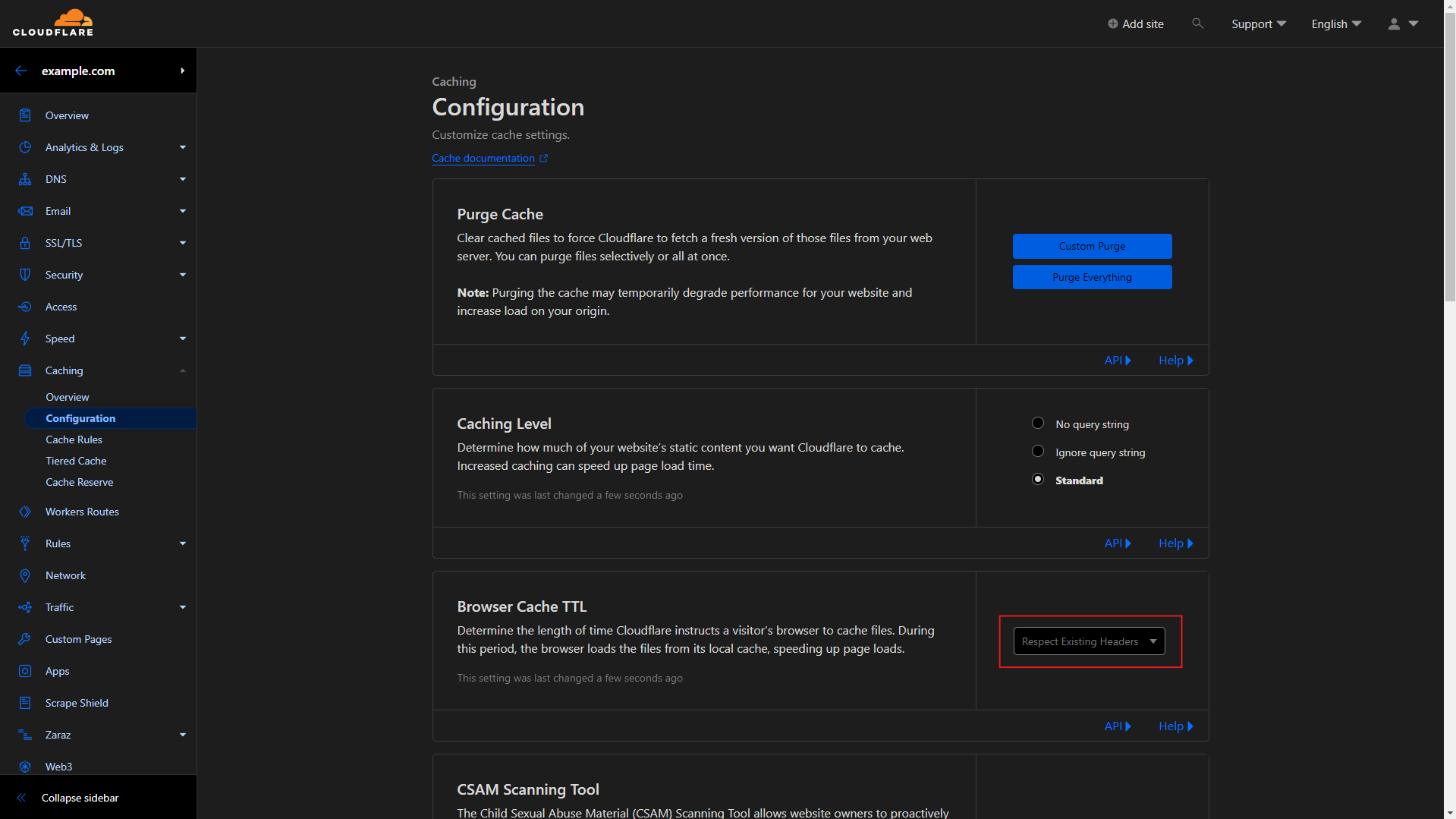The height and width of the screenshot is (819, 1456).
Task: Click the Cloudflare logo
Action: 53,23
